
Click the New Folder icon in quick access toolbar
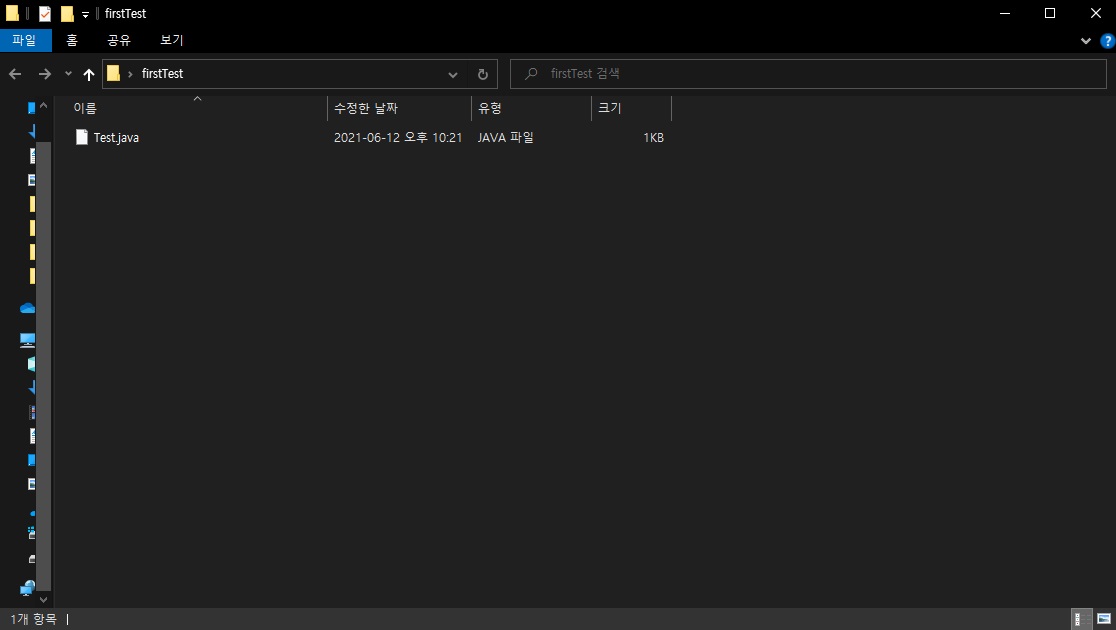[67, 14]
